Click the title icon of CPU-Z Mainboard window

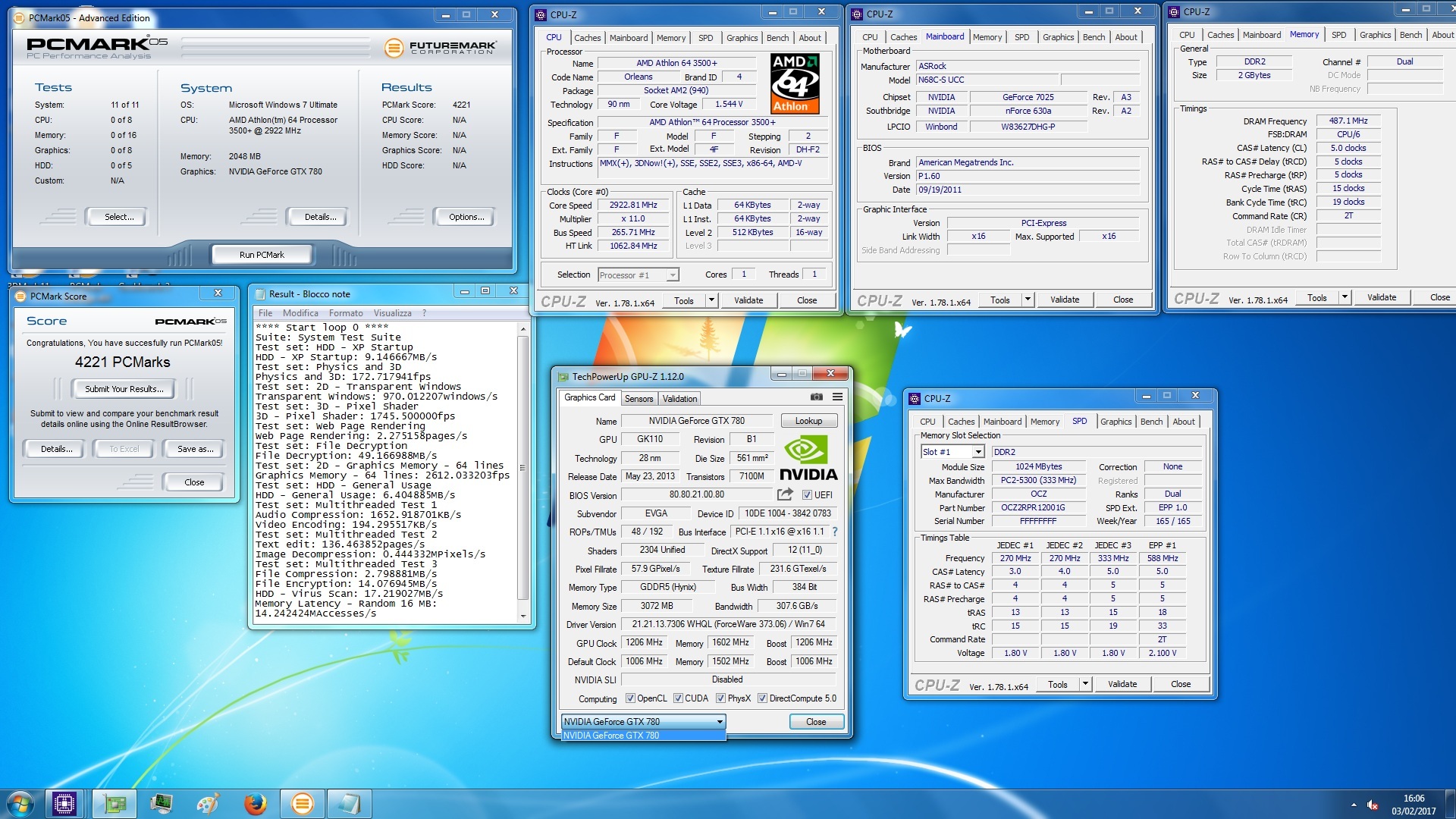point(858,14)
